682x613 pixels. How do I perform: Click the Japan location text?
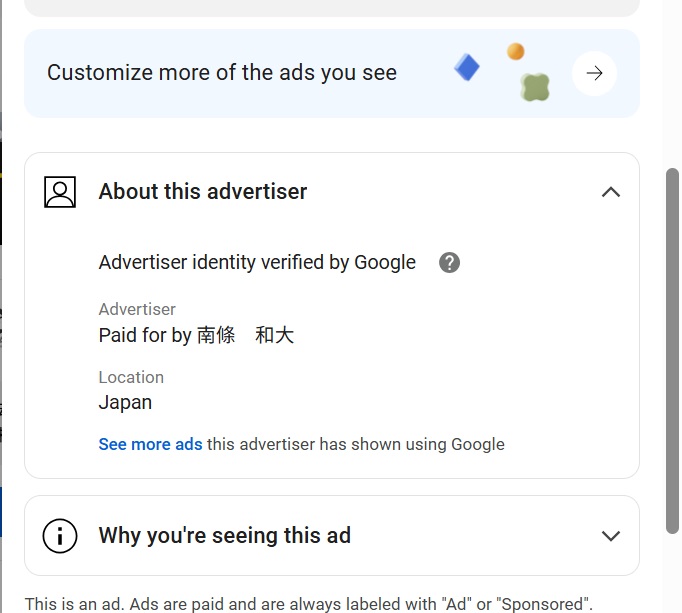tap(125, 403)
